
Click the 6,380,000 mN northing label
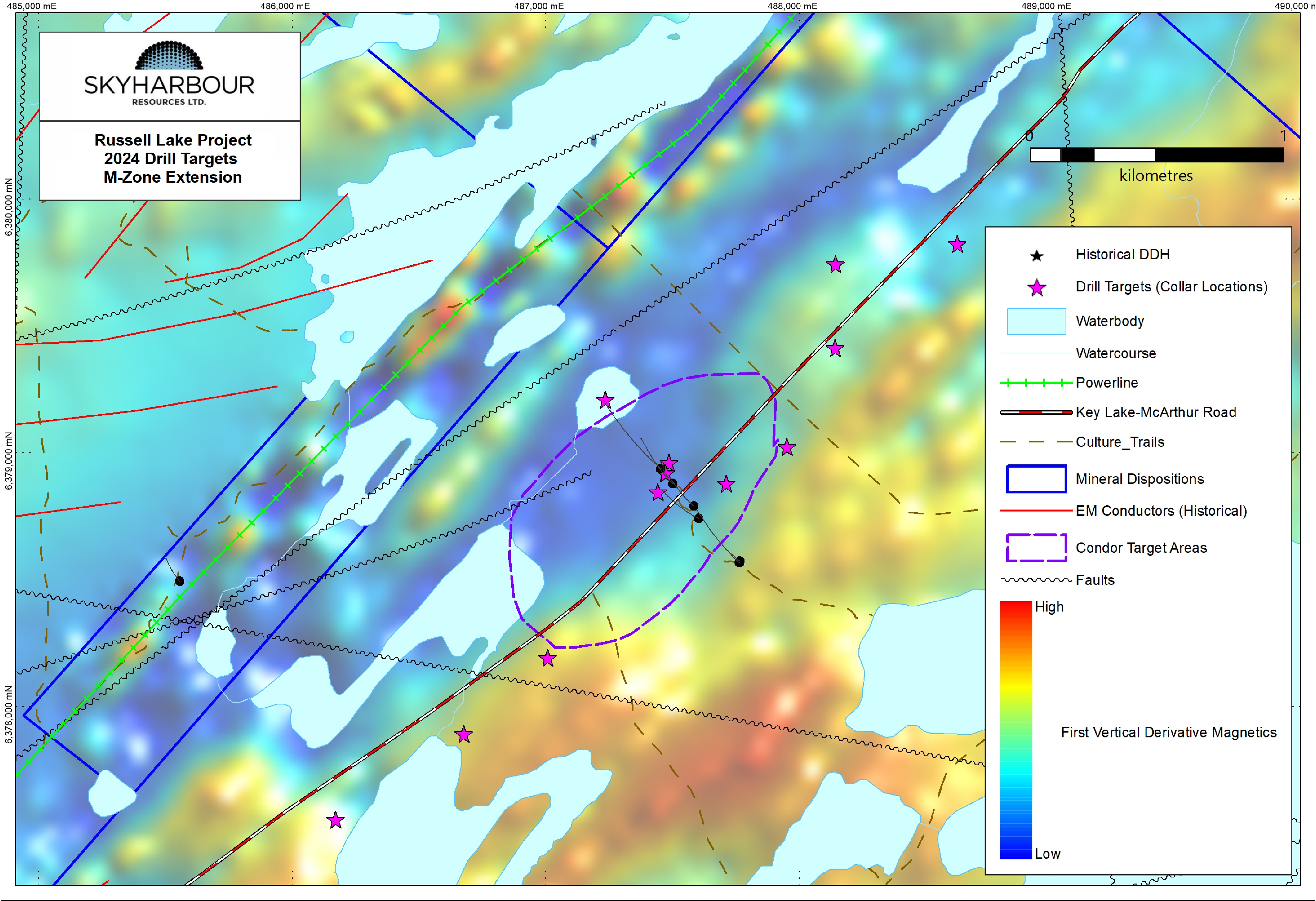tap(8, 207)
